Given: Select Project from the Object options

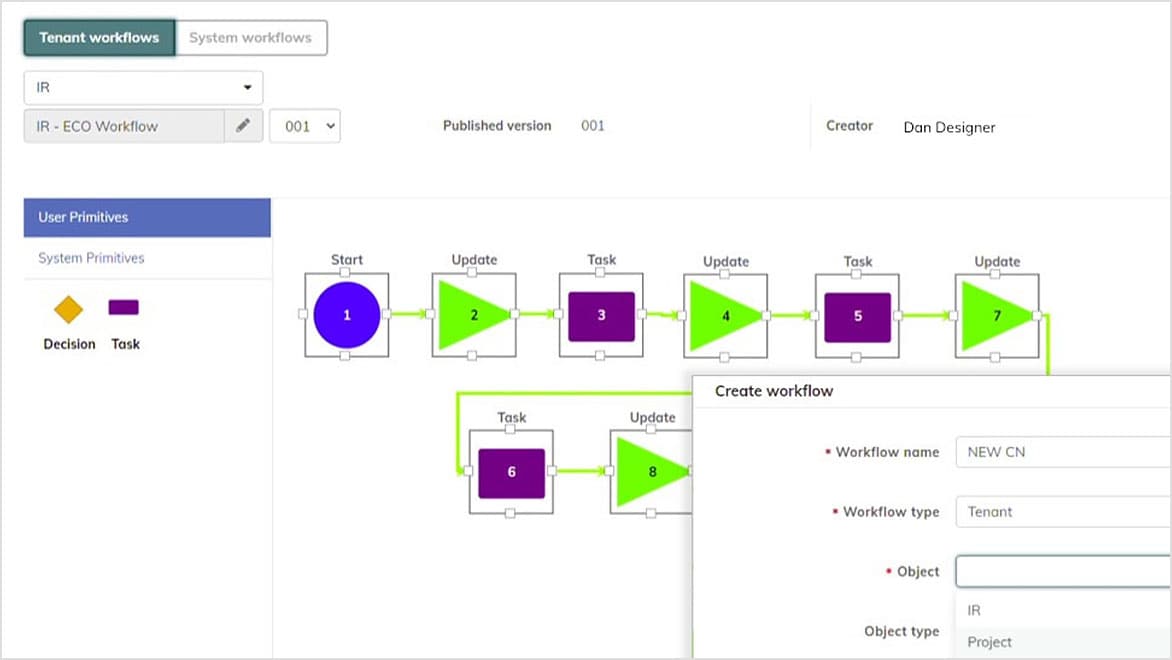Looking at the screenshot, I should pos(990,642).
